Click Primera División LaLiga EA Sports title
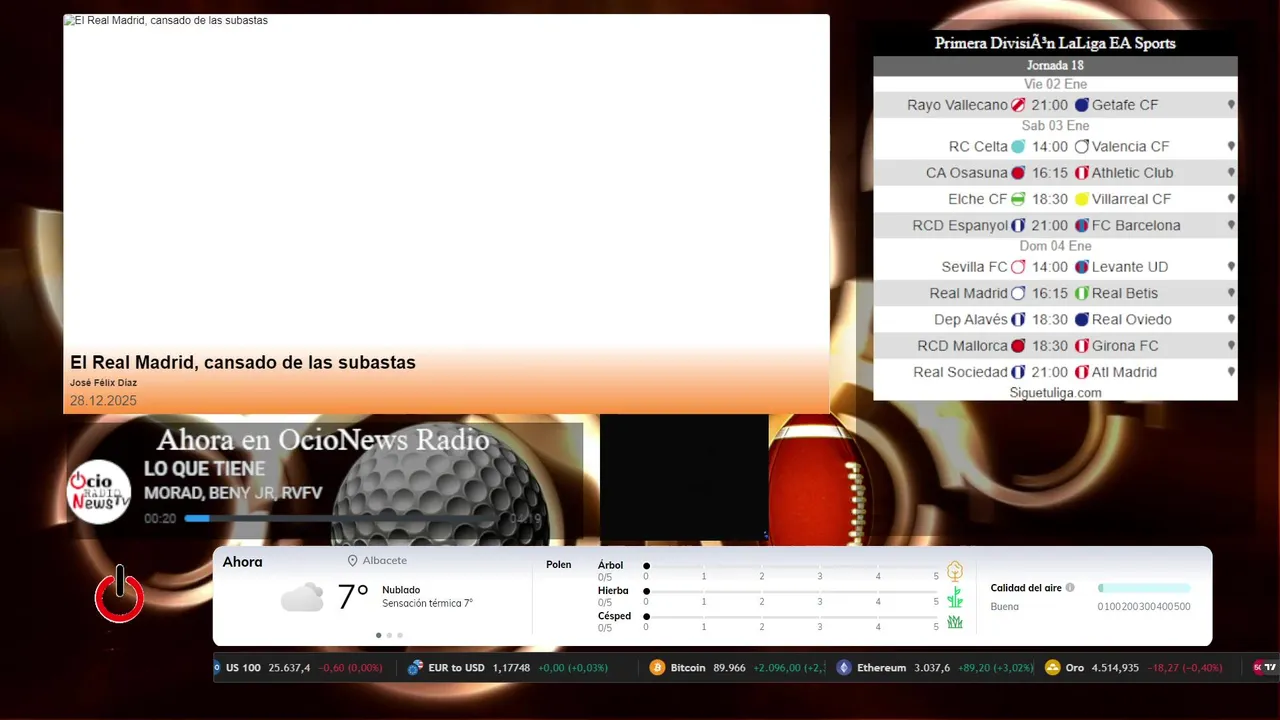Screen dimensions: 1280x720 click(1055, 43)
